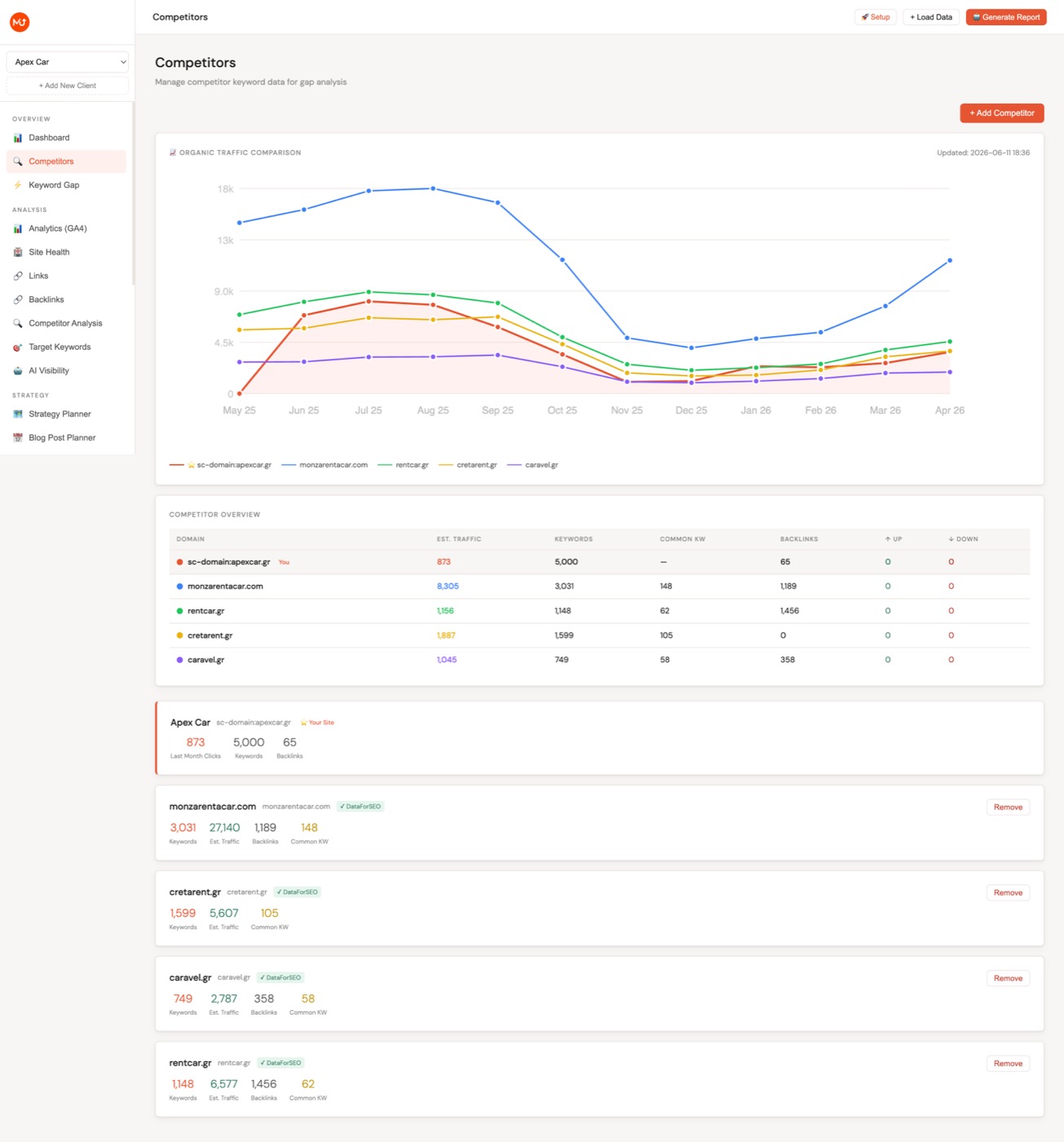Click the Updated 2026-06-11 timestamp

click(983, 153)
